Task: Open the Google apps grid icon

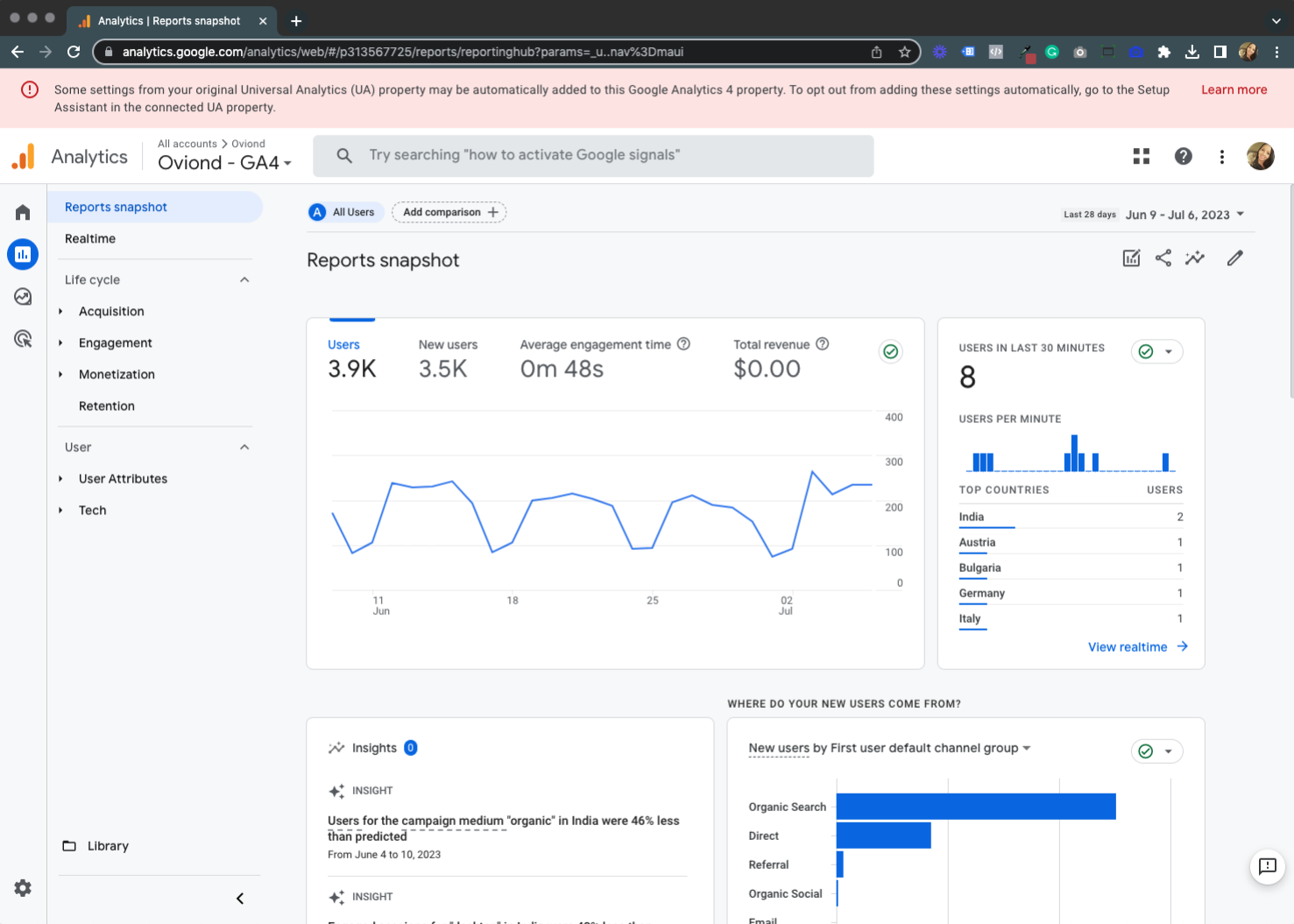Action: pyautogui.click(x=1141, y=156)
